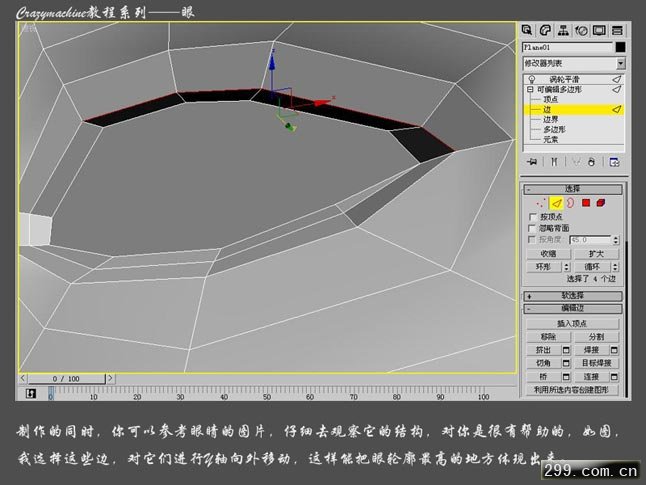Collapse 可编辑多边形 tree node
The image size is (646, 485).
(530, 89)
